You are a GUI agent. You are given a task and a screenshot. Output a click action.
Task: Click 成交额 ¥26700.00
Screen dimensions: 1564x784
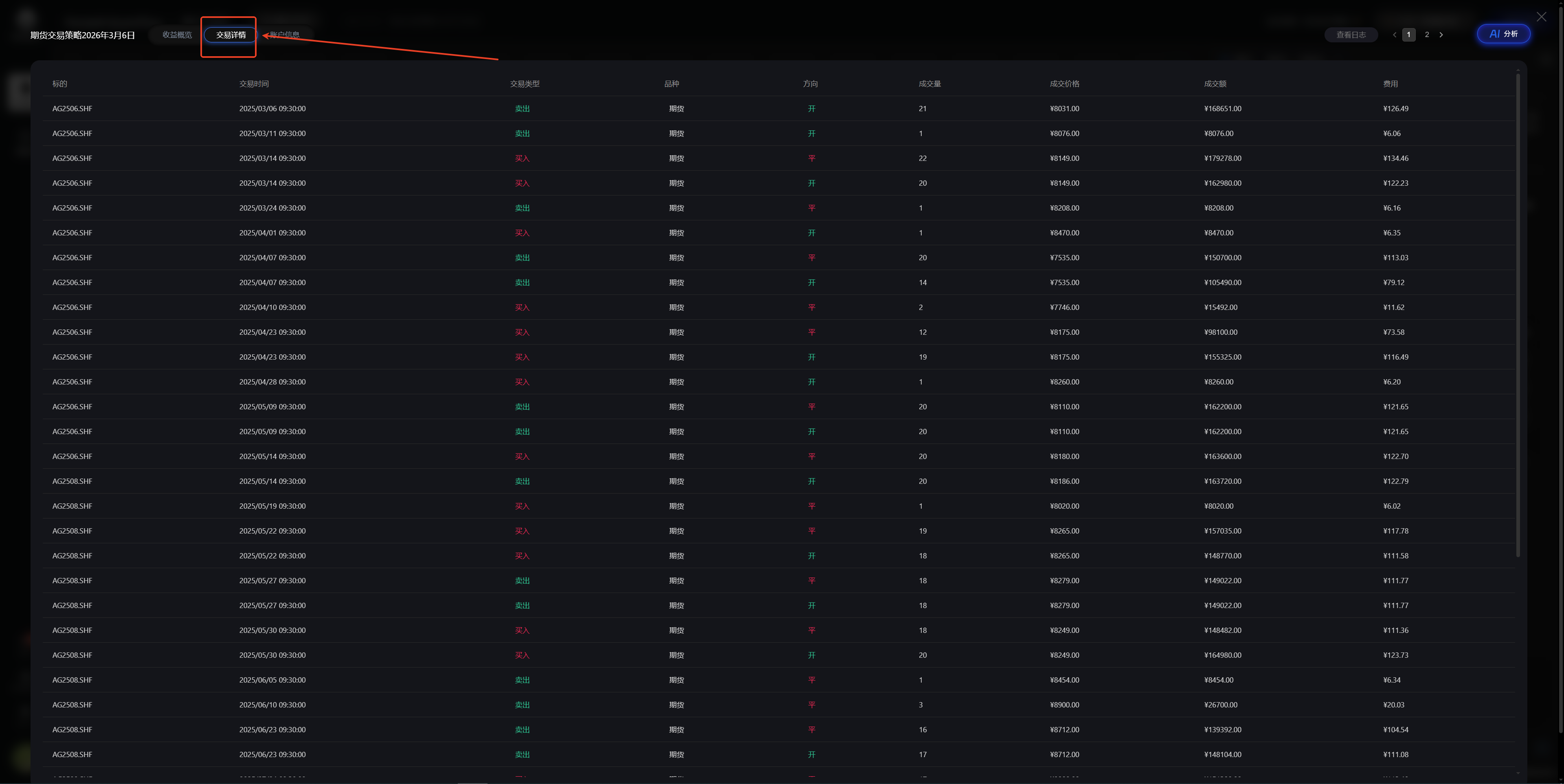(x=1220, y=705)
